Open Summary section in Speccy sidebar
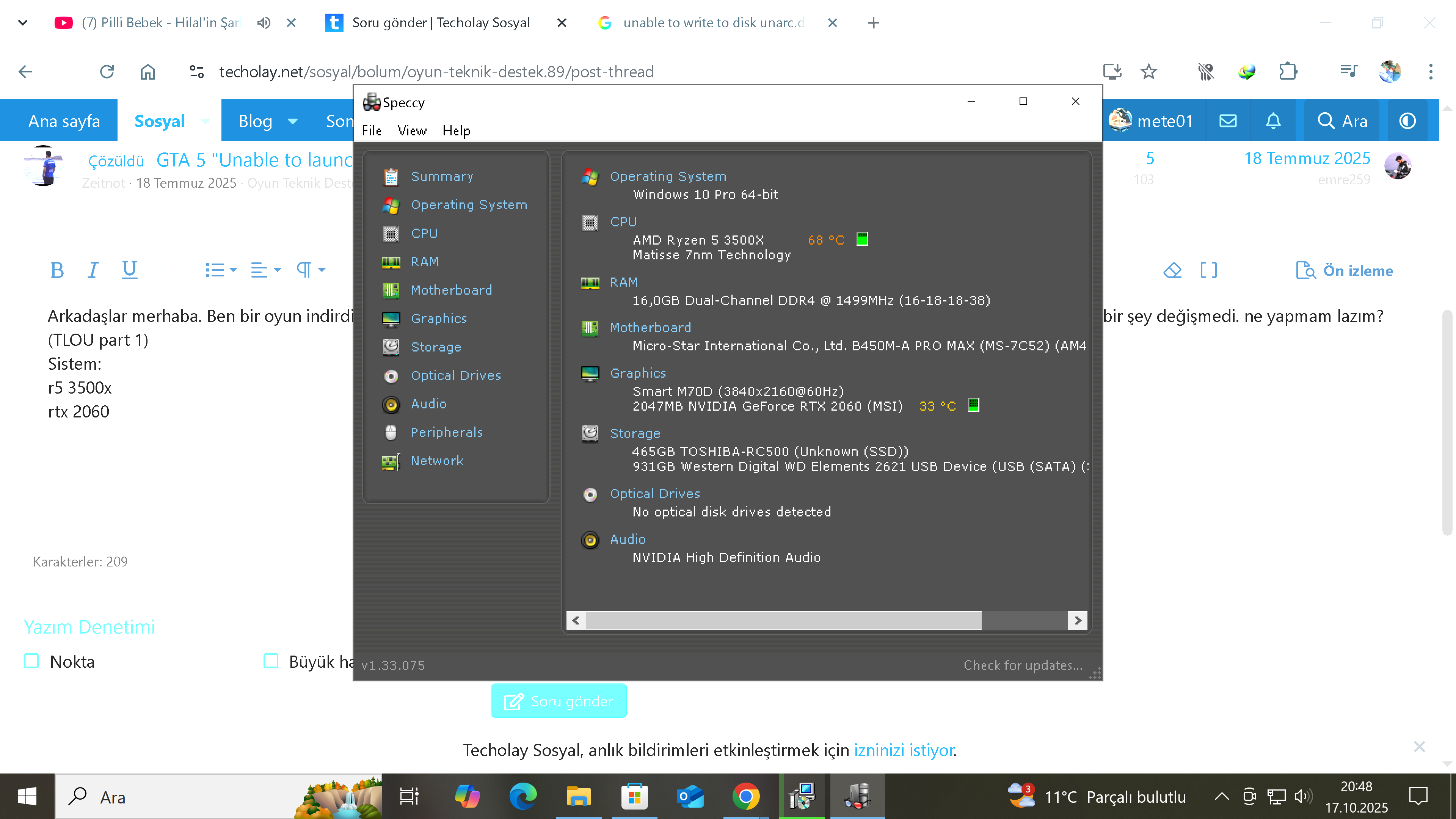This screenshot has width=1456, height=819. pos(441,176)
